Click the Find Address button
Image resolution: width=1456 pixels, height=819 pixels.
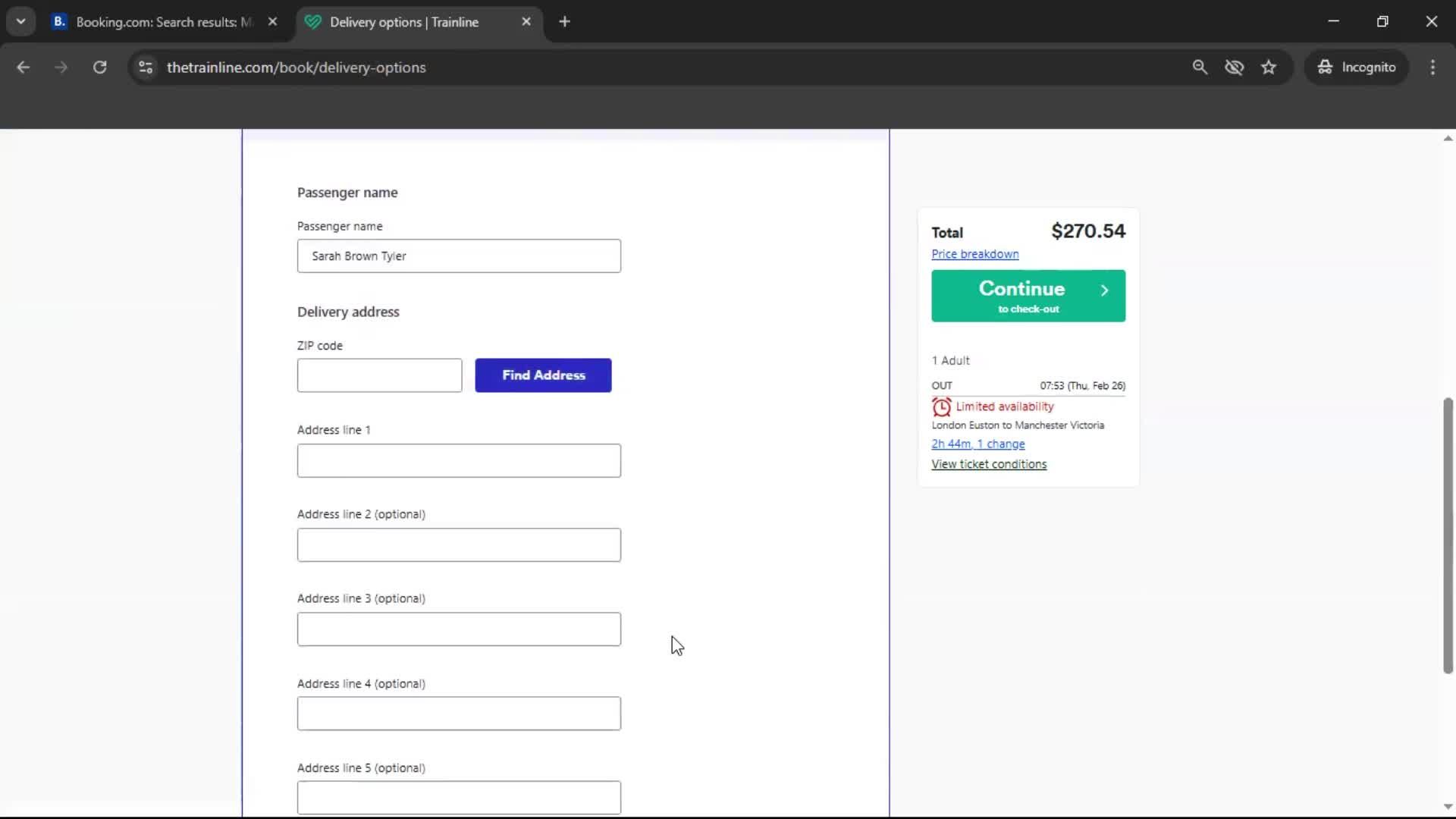click(x=543, y=375)
